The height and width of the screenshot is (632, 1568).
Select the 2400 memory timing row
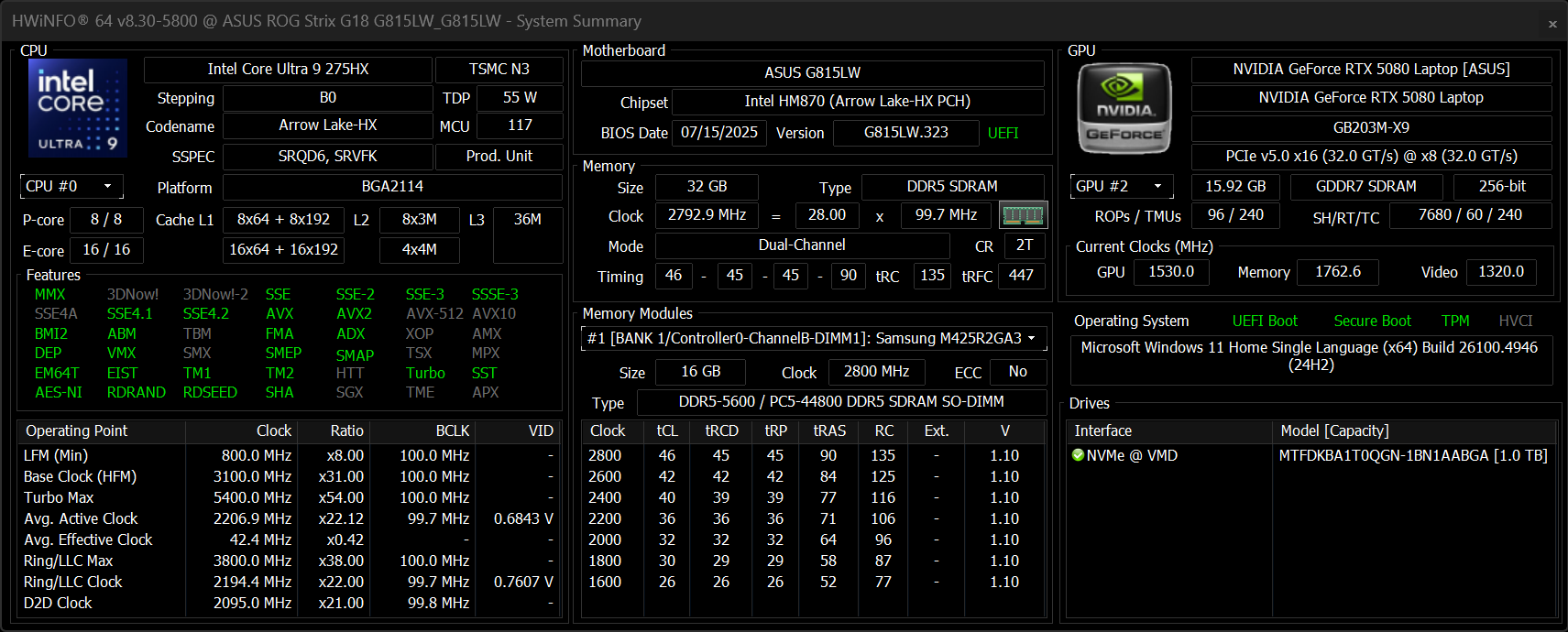pos(813,498)
